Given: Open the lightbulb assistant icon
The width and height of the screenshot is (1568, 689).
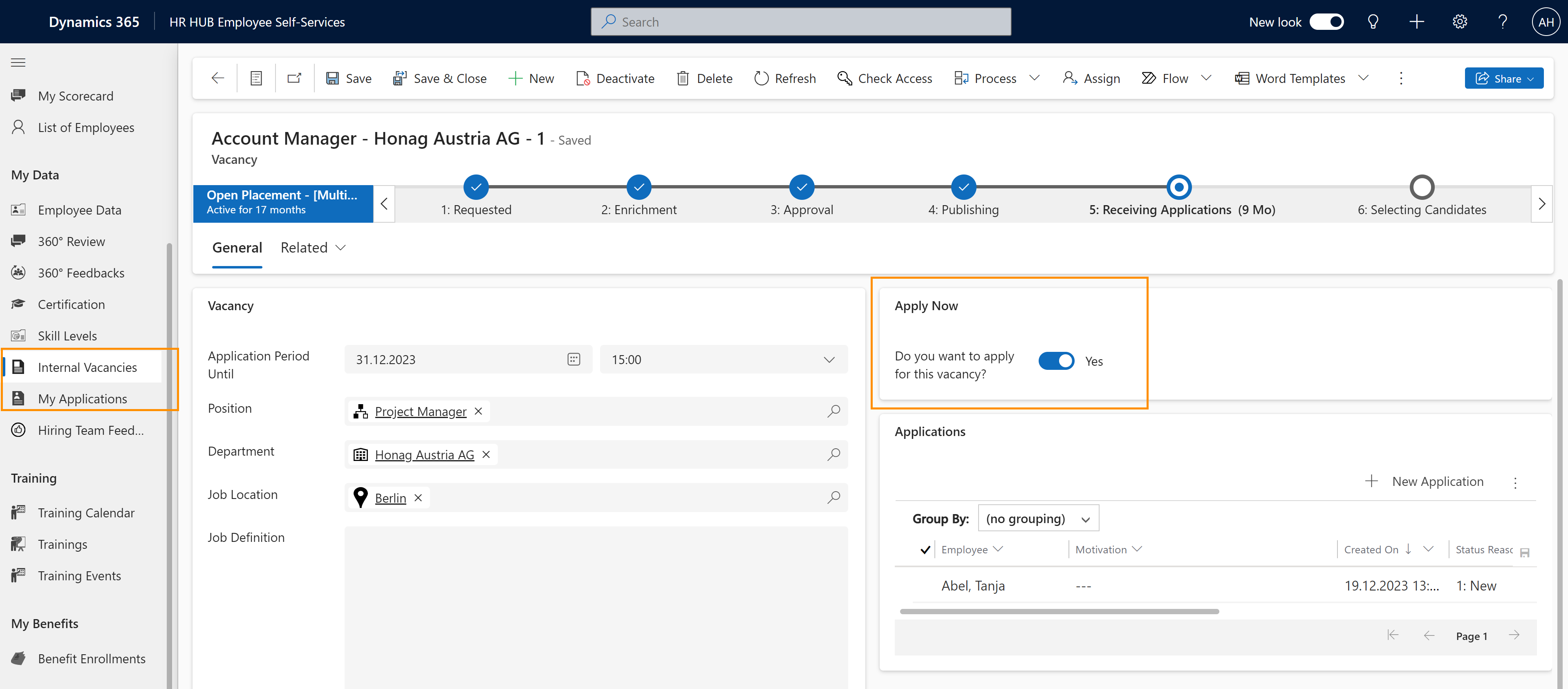Looking at the screenshot, I should click(1373, 22).
